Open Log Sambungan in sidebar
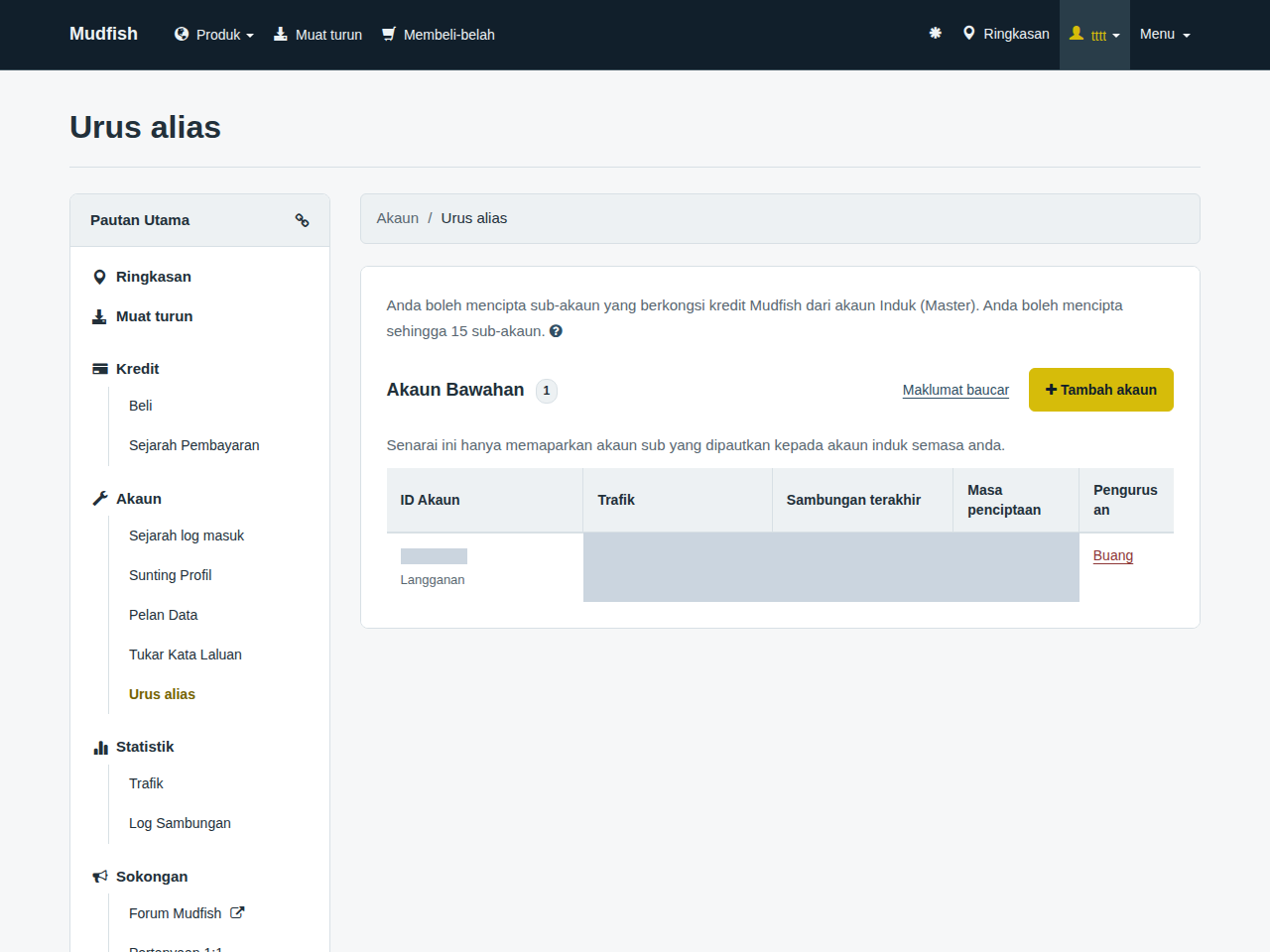Viewport: 1270px width, 952px height. (180, 823)
